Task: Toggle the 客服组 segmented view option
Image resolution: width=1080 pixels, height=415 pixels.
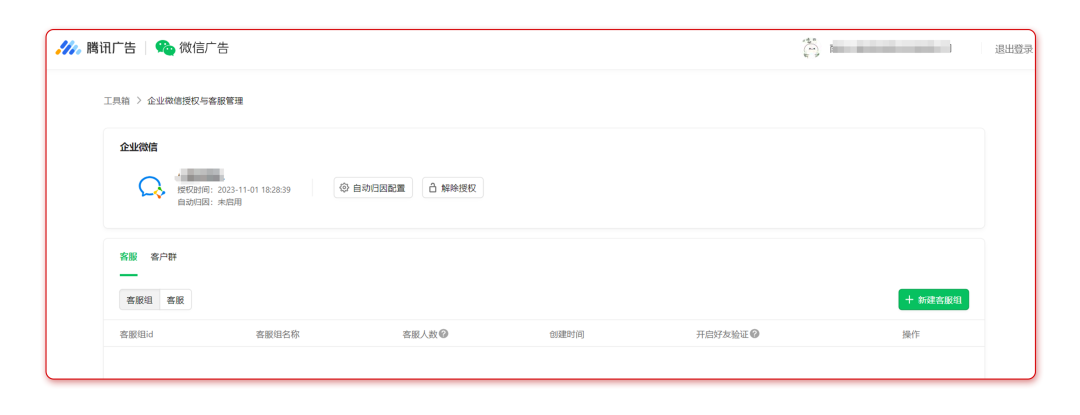Action: [139, 300]
